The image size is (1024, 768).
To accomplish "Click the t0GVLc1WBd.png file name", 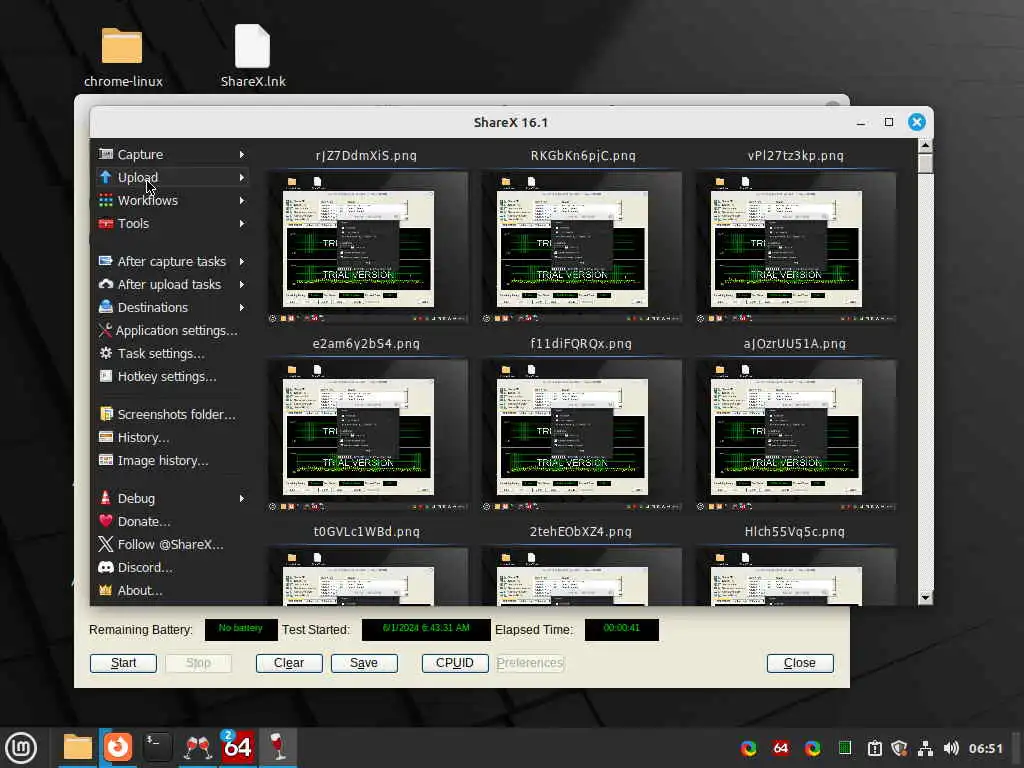I will click(x=366, y=532).
